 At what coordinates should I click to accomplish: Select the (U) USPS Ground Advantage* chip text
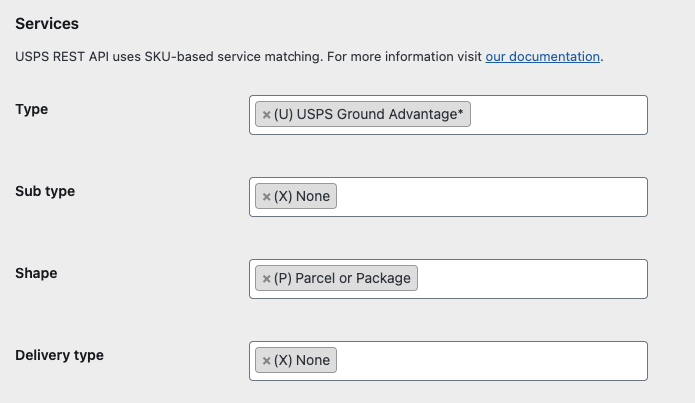point(368,114)
